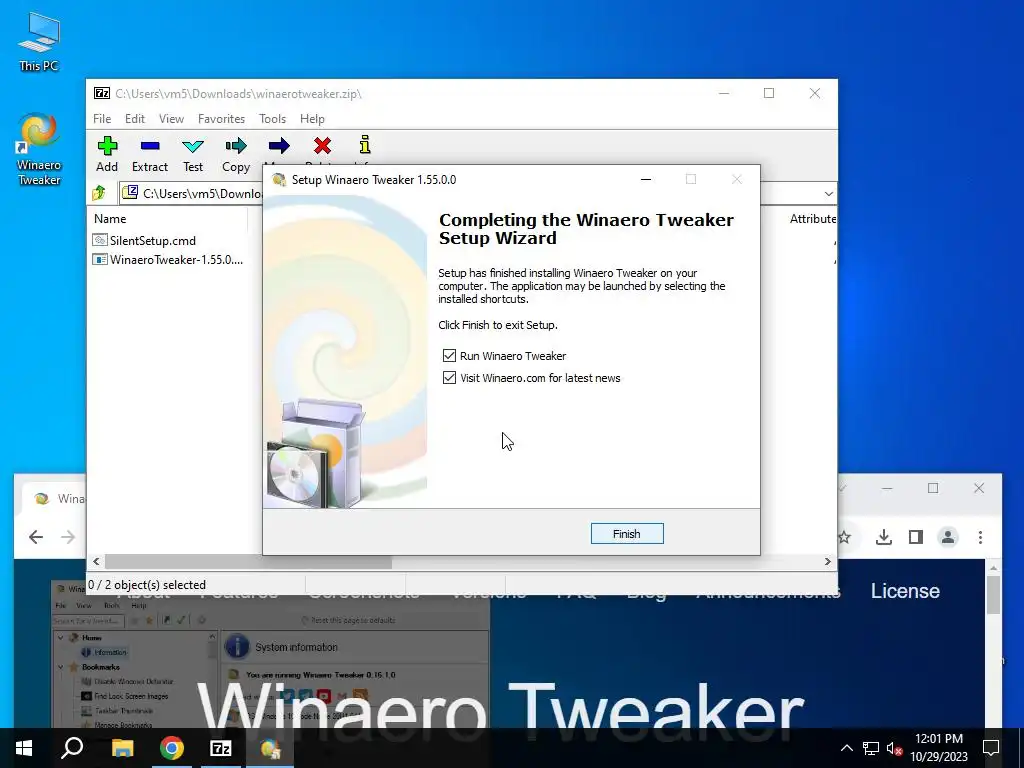Open Chrome three-dot menu
1024x768 pixels.
(980, 537)
